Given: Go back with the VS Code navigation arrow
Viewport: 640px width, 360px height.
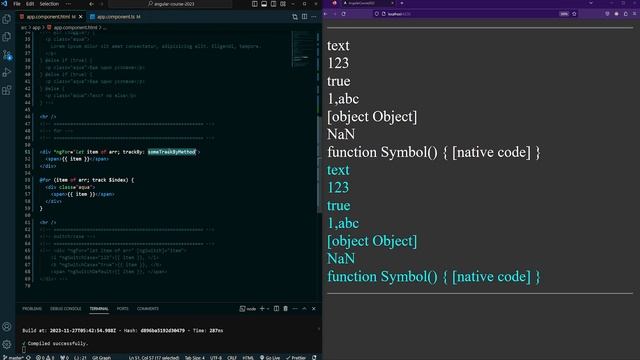Looking at the screenshot, I should coord(91,4).
